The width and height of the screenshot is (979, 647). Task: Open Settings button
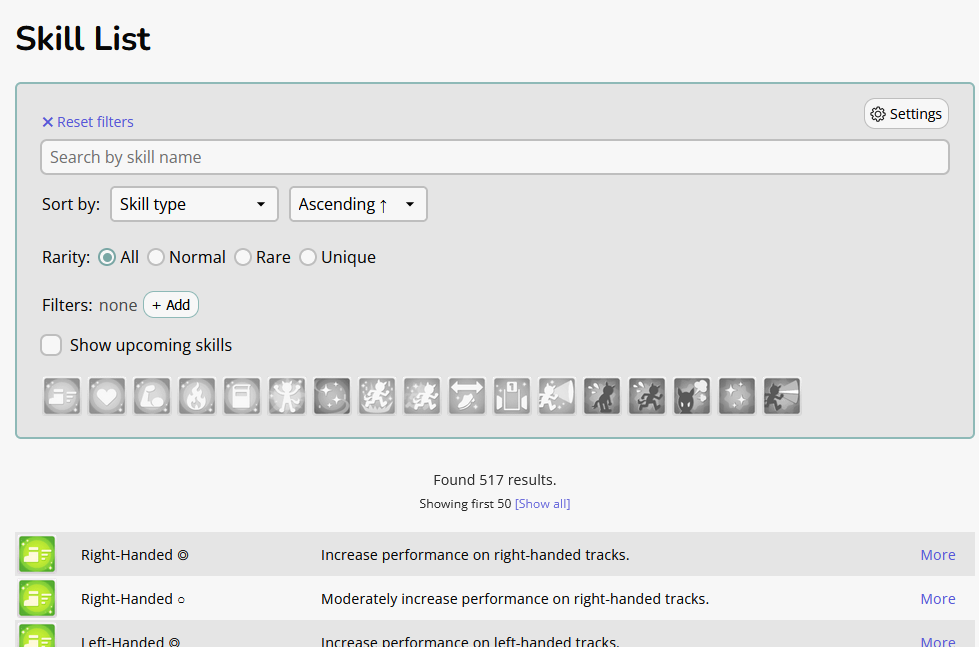[906, 114]
